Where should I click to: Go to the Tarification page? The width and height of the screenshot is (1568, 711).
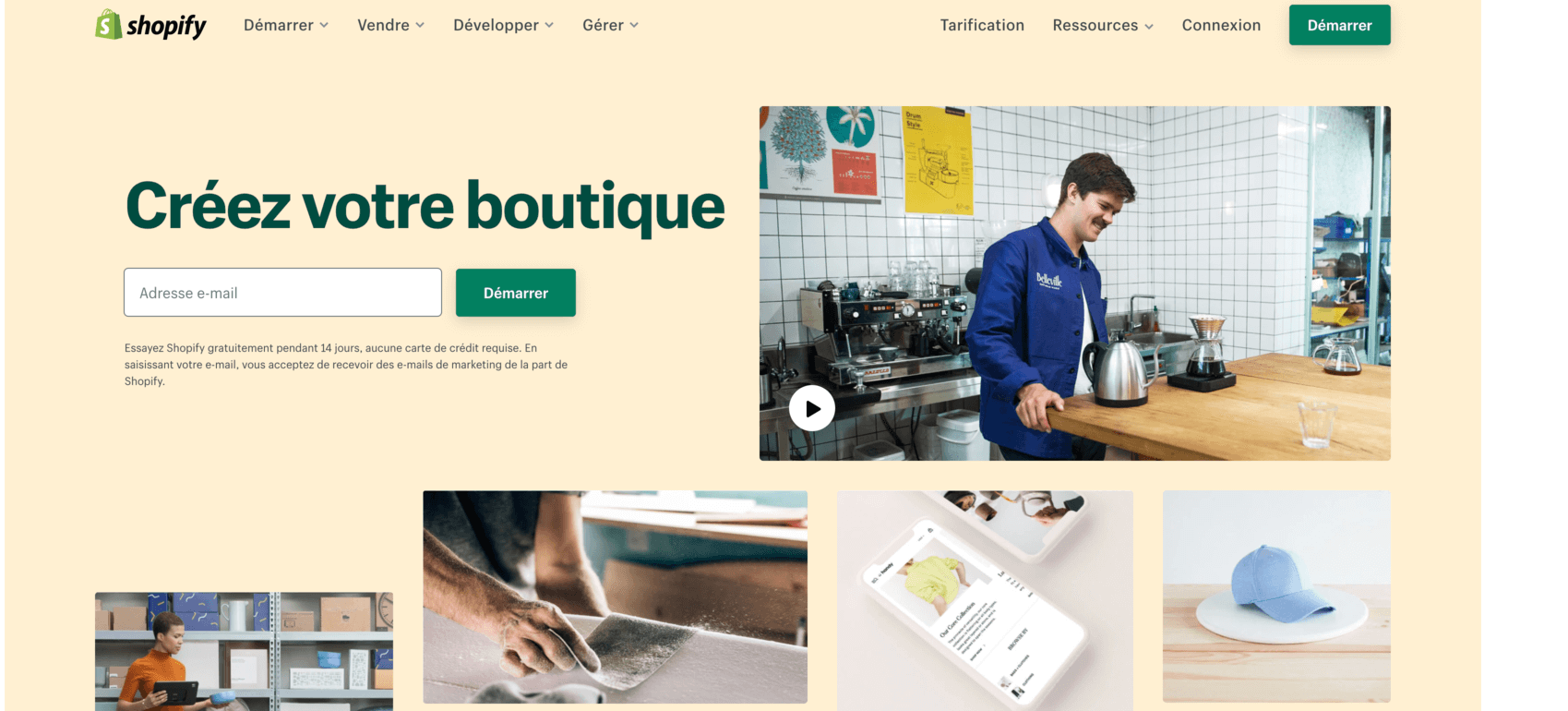pyautogui.click(x=982, y=25)
